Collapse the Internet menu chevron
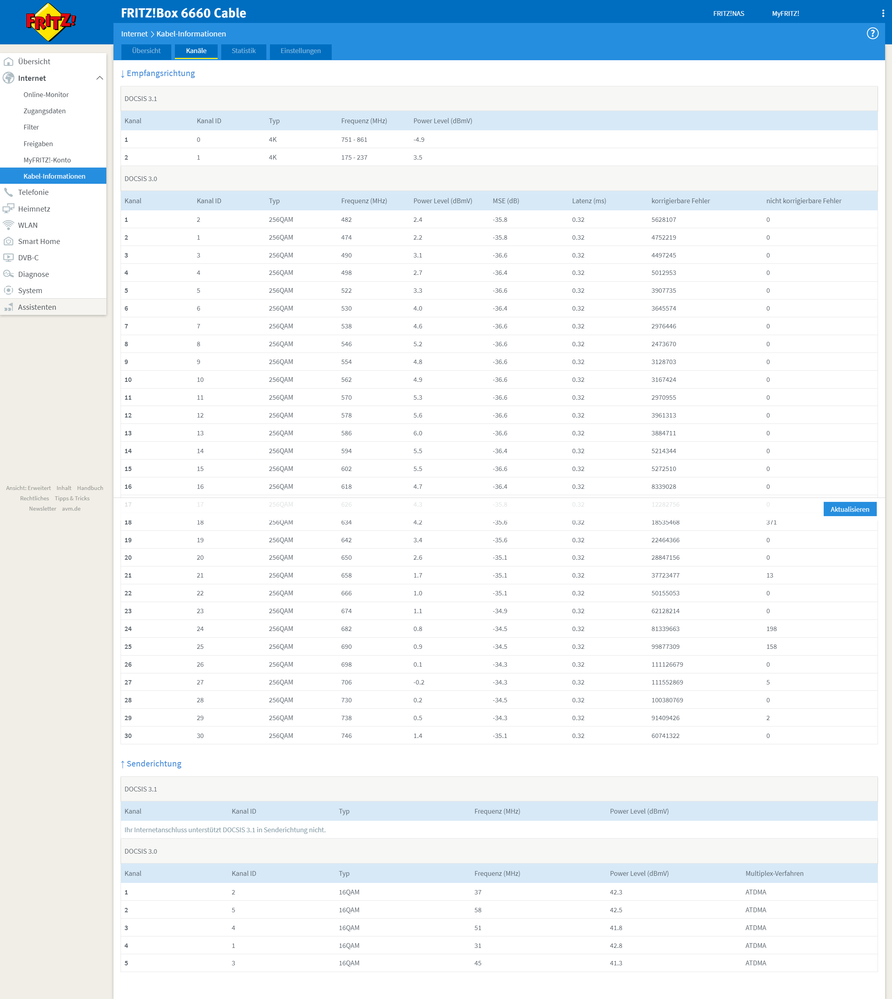The width and height of the screenshot is (892, 999). [99, 78]
